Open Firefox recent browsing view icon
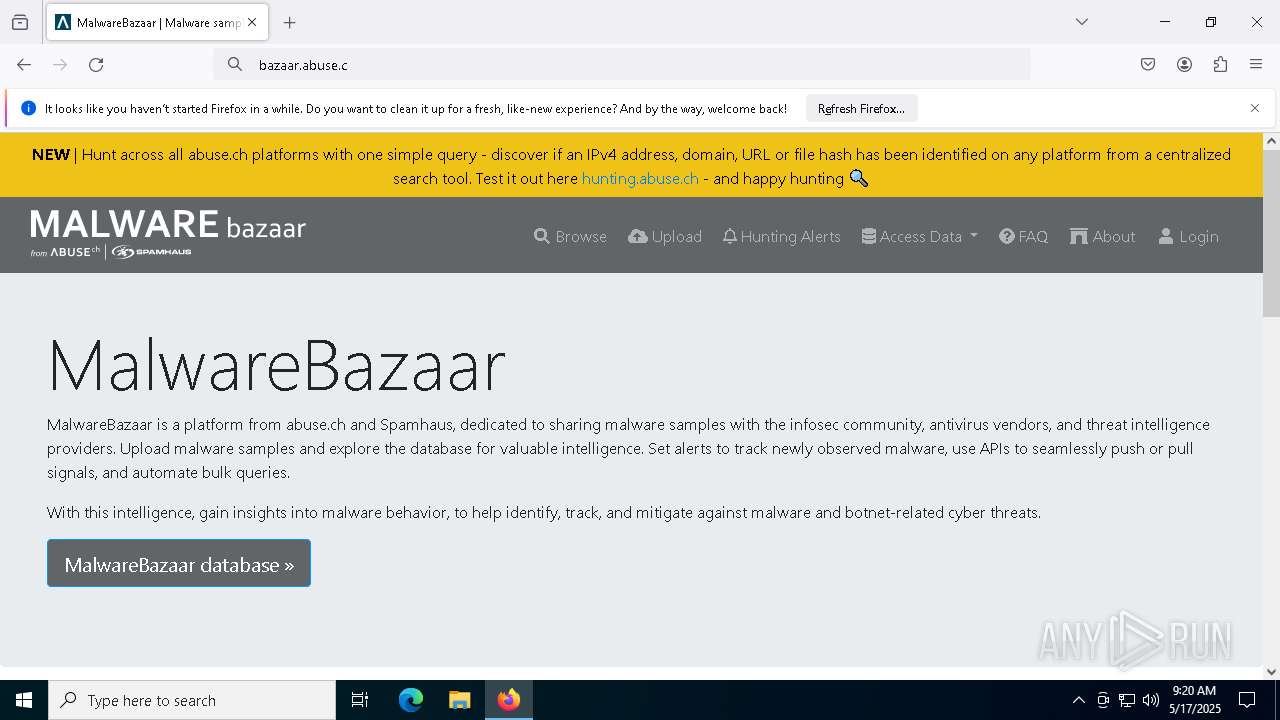This screenshot has height=720, width=1280. (20, 22)
